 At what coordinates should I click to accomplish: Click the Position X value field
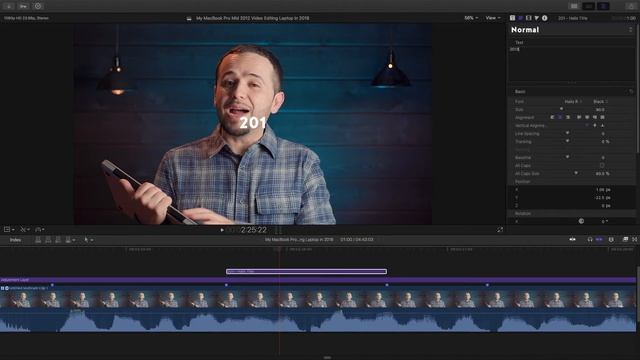pos(603,190)
